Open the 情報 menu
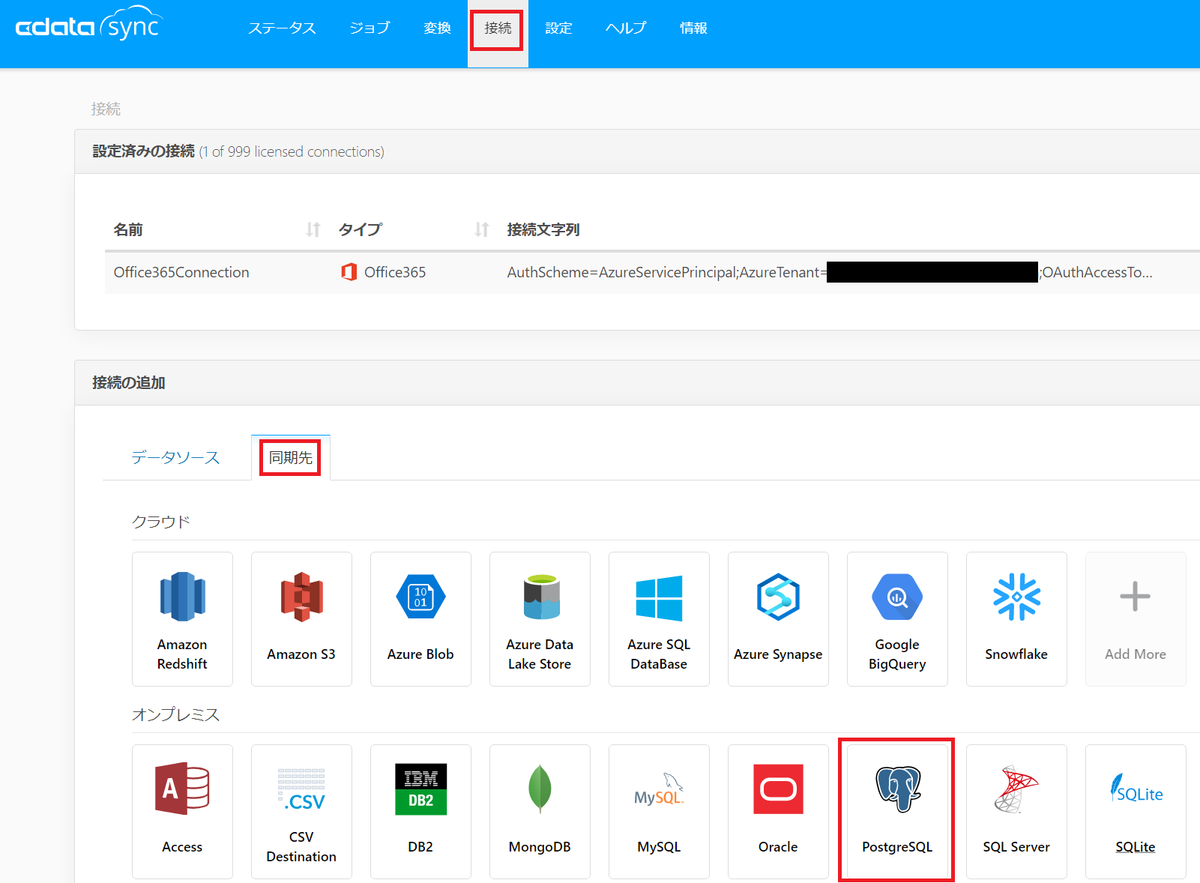1200x883 pixels. pos(694,29)
